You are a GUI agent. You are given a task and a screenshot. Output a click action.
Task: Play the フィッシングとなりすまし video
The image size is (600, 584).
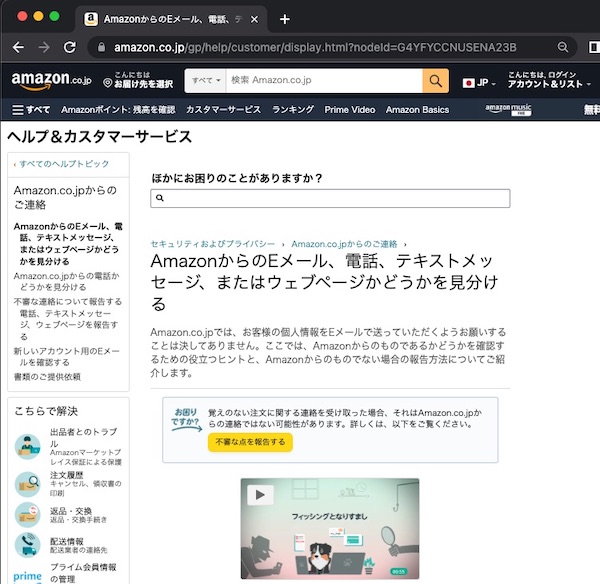260,495
